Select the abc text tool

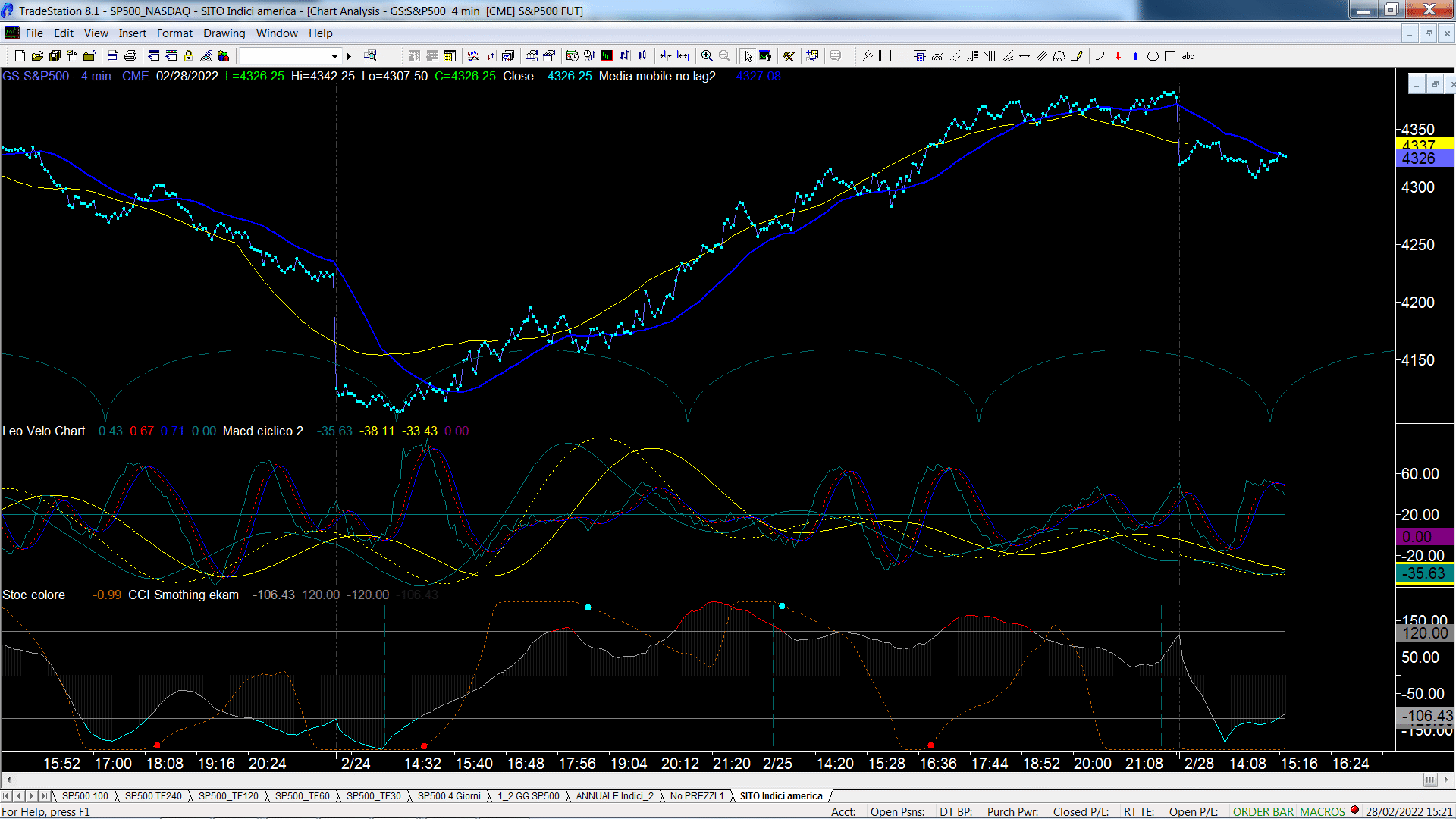tap(1188, 56)
